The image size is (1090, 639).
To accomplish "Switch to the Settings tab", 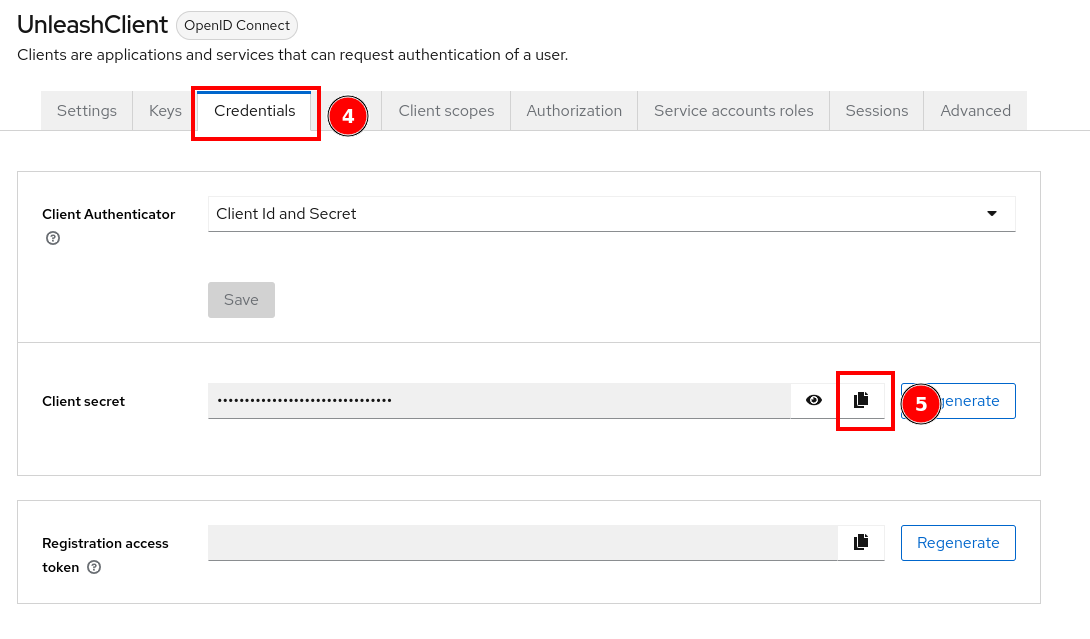I will point(86,110).
